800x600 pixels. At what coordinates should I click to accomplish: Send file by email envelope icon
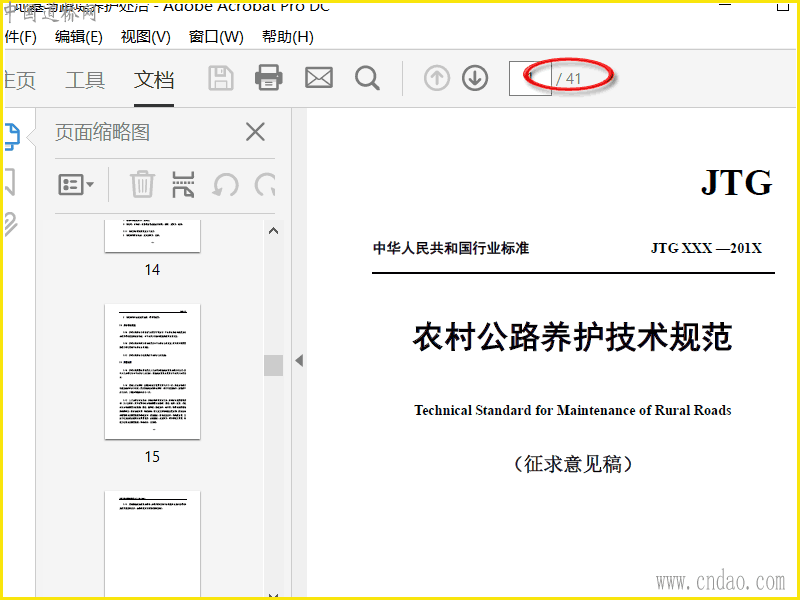click(319, 78)
